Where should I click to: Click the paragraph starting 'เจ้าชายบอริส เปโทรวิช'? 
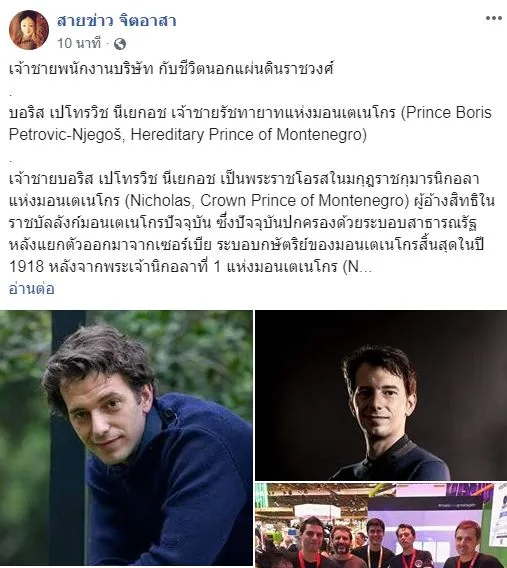pyautogui.click(x=252, y=223)
